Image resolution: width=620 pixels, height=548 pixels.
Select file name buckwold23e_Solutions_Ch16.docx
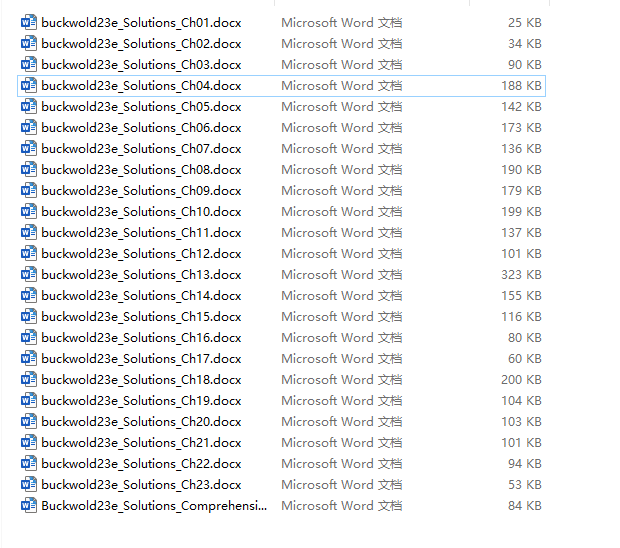[x=141, y=337]
